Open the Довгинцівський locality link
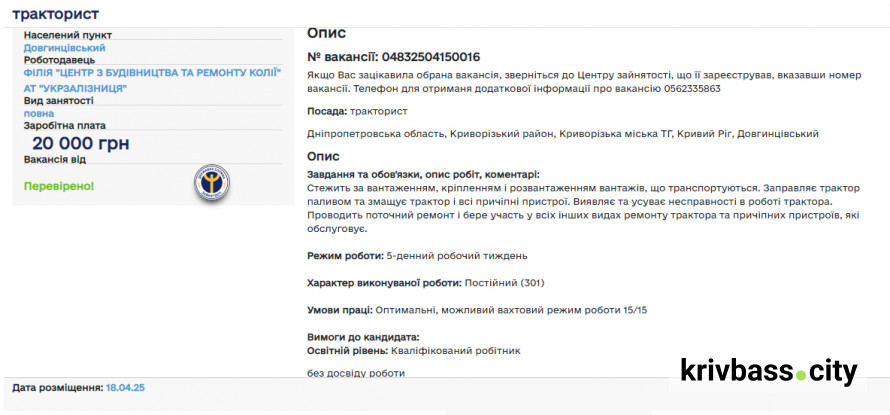Image resolution: width=890 pixels, height=415 pixels. pos(64,47)
